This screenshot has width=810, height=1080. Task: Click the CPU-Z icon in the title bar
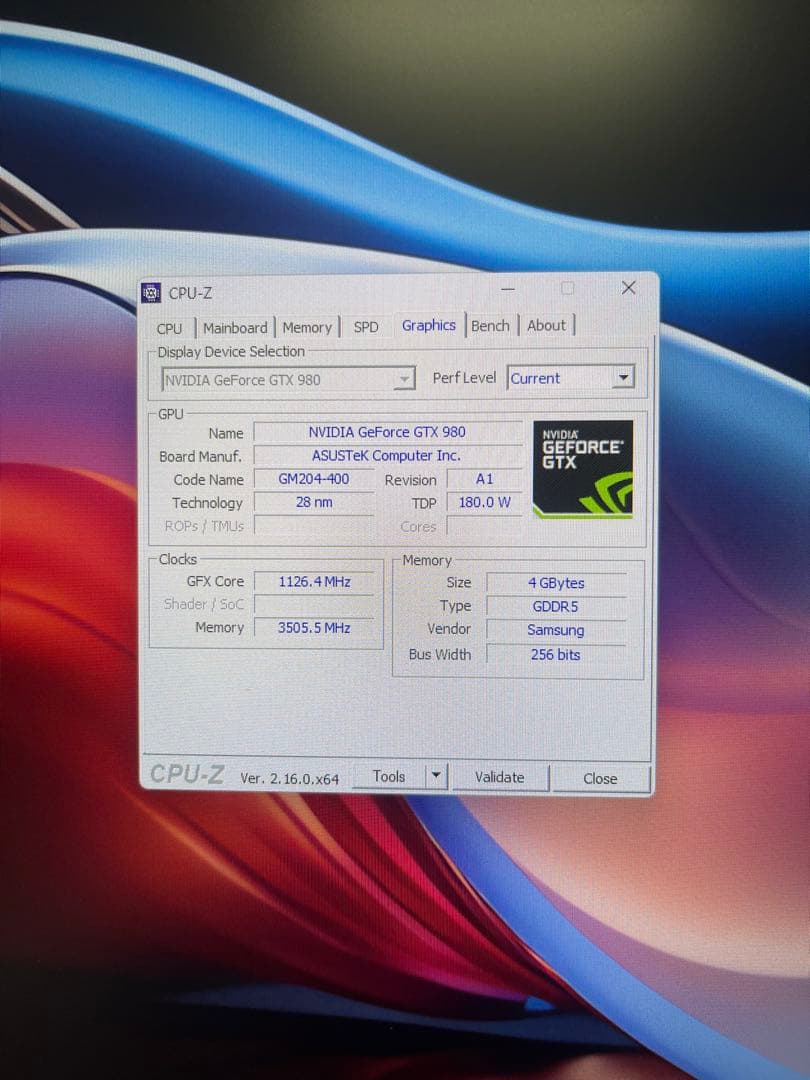pyautogui.click(x=152, y=292)
